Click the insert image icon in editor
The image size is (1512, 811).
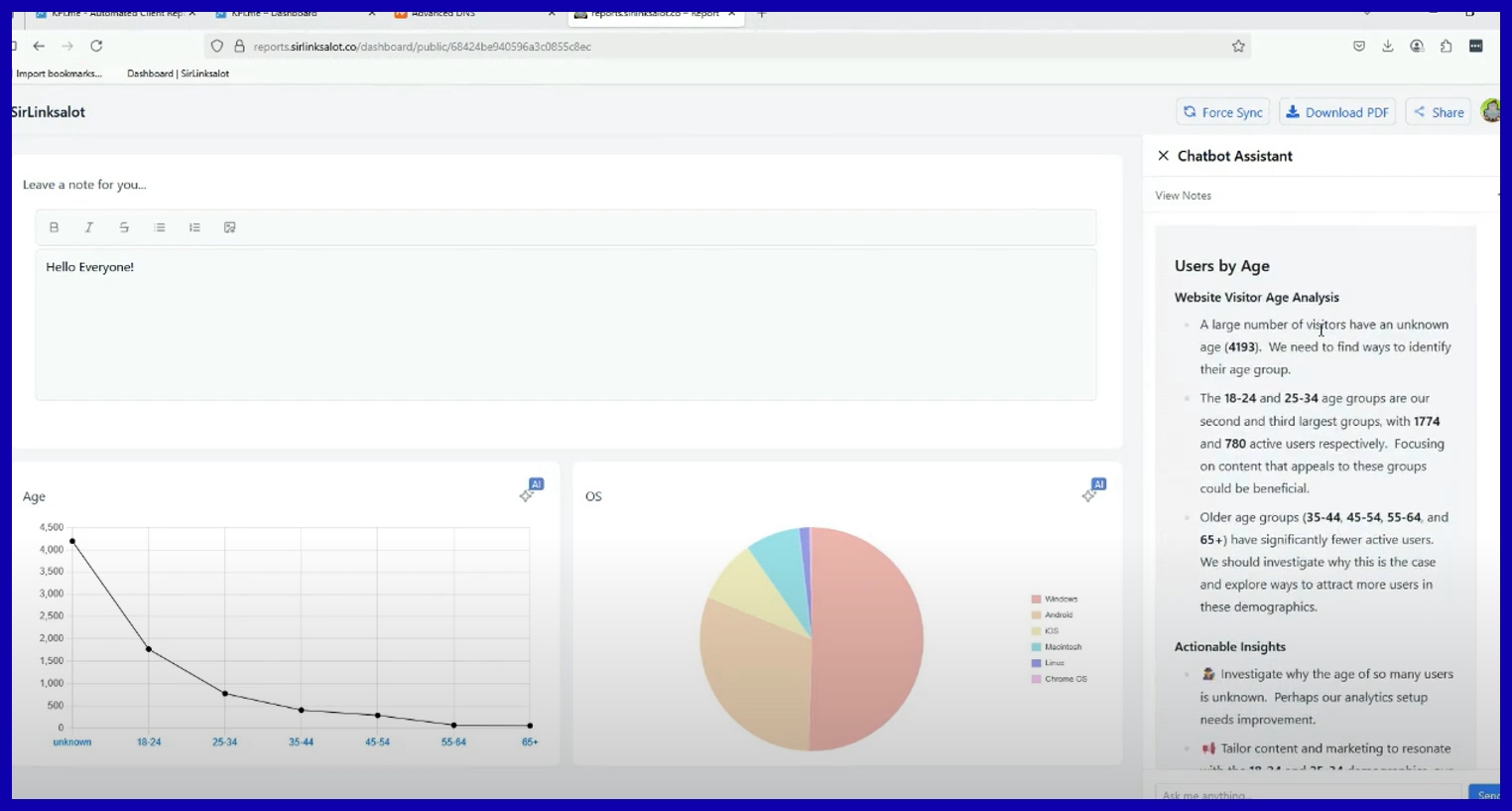click(230, 227)
